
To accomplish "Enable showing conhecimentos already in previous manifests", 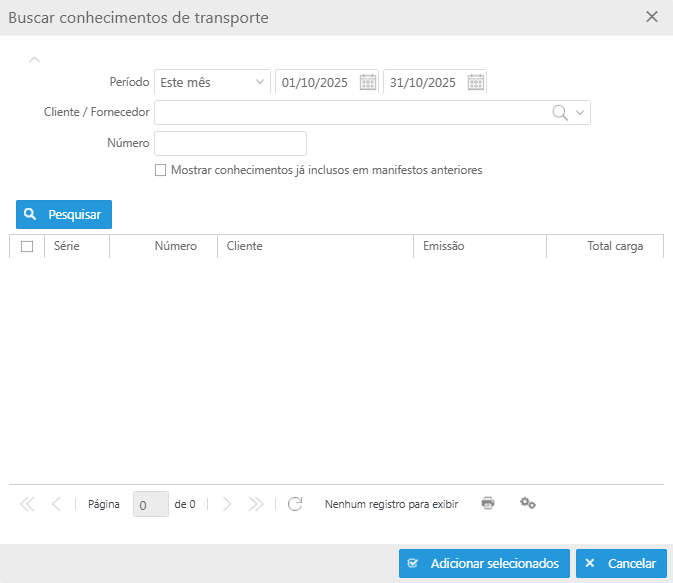I will click(x=160, y=171).
